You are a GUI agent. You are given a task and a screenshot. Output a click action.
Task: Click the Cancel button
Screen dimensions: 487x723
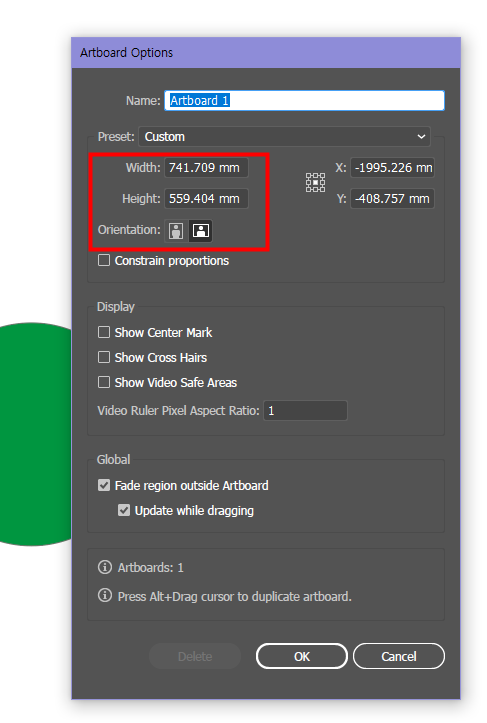399,656
